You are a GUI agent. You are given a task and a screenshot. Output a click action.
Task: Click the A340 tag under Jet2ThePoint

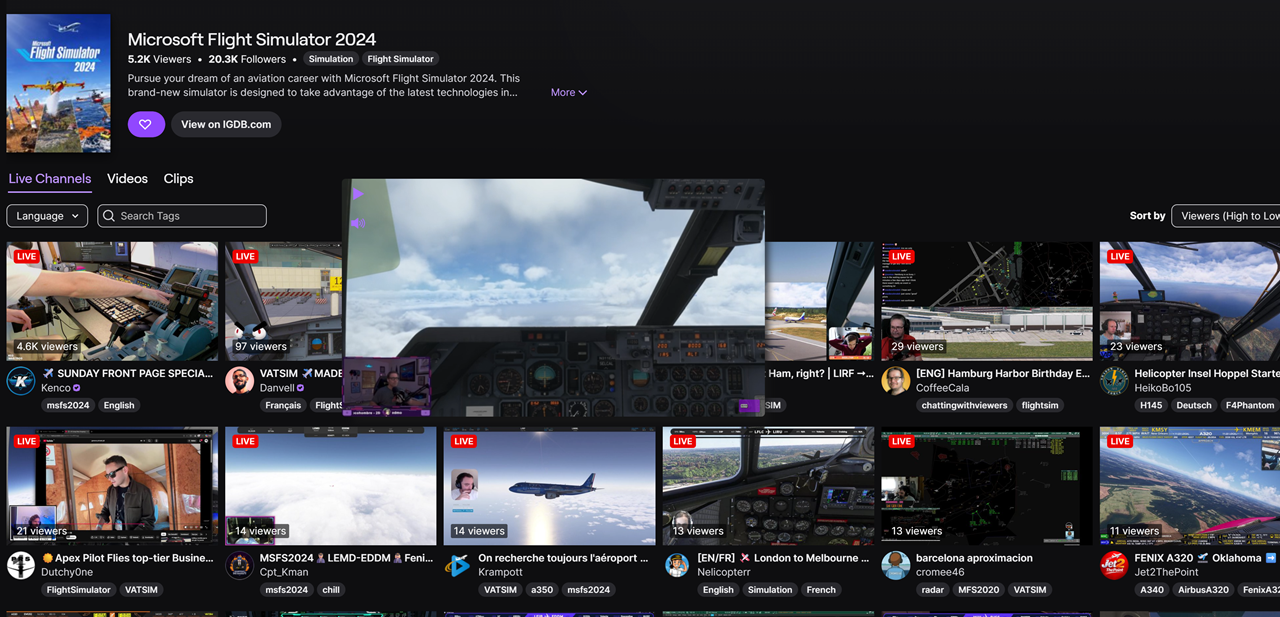(1153, 590)
